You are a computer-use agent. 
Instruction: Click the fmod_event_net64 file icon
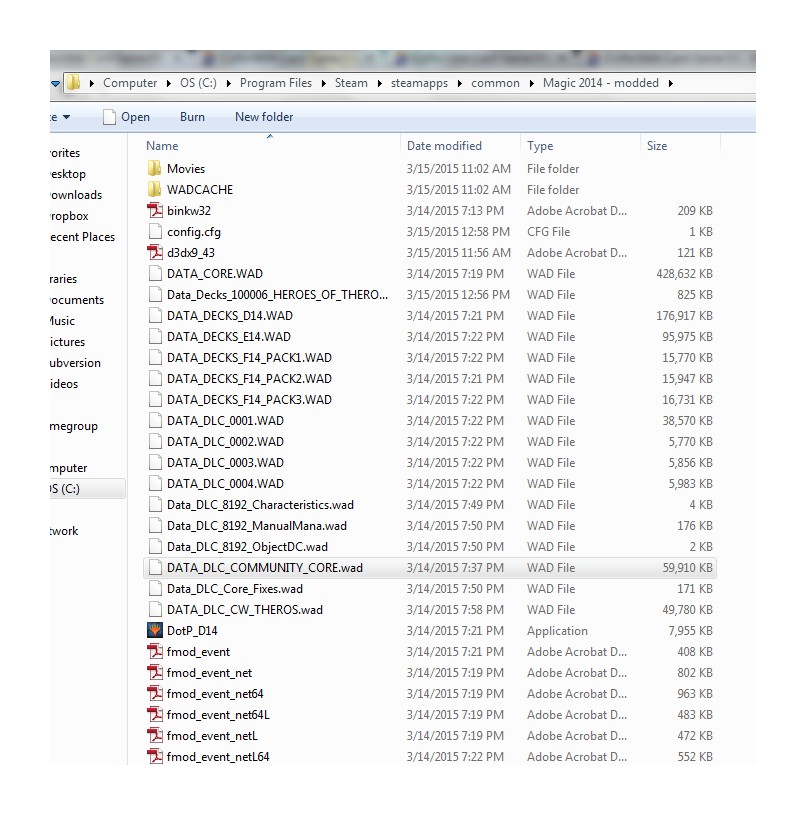(x=154, y=694)
